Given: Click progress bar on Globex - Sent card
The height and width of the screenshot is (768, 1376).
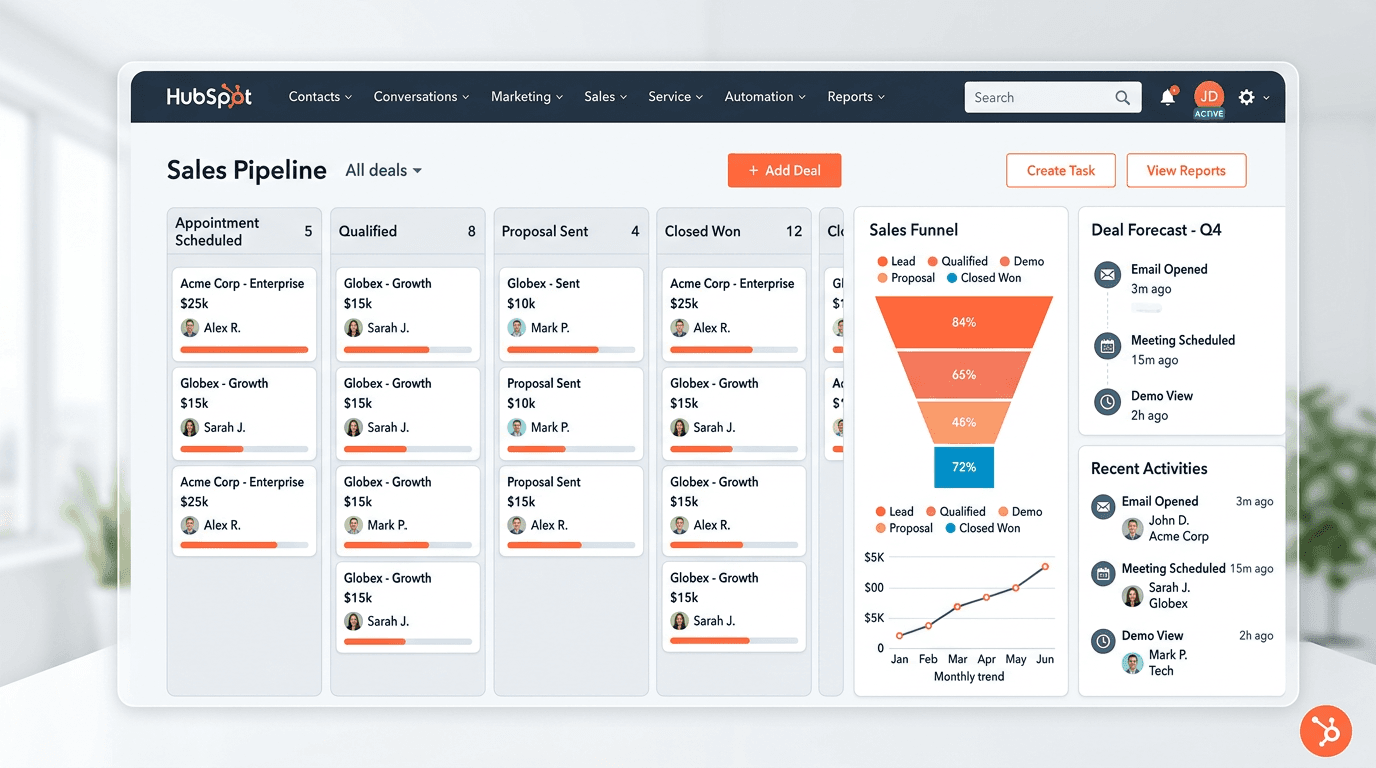Looking at the screenshot, I should [x=571, y=350].
